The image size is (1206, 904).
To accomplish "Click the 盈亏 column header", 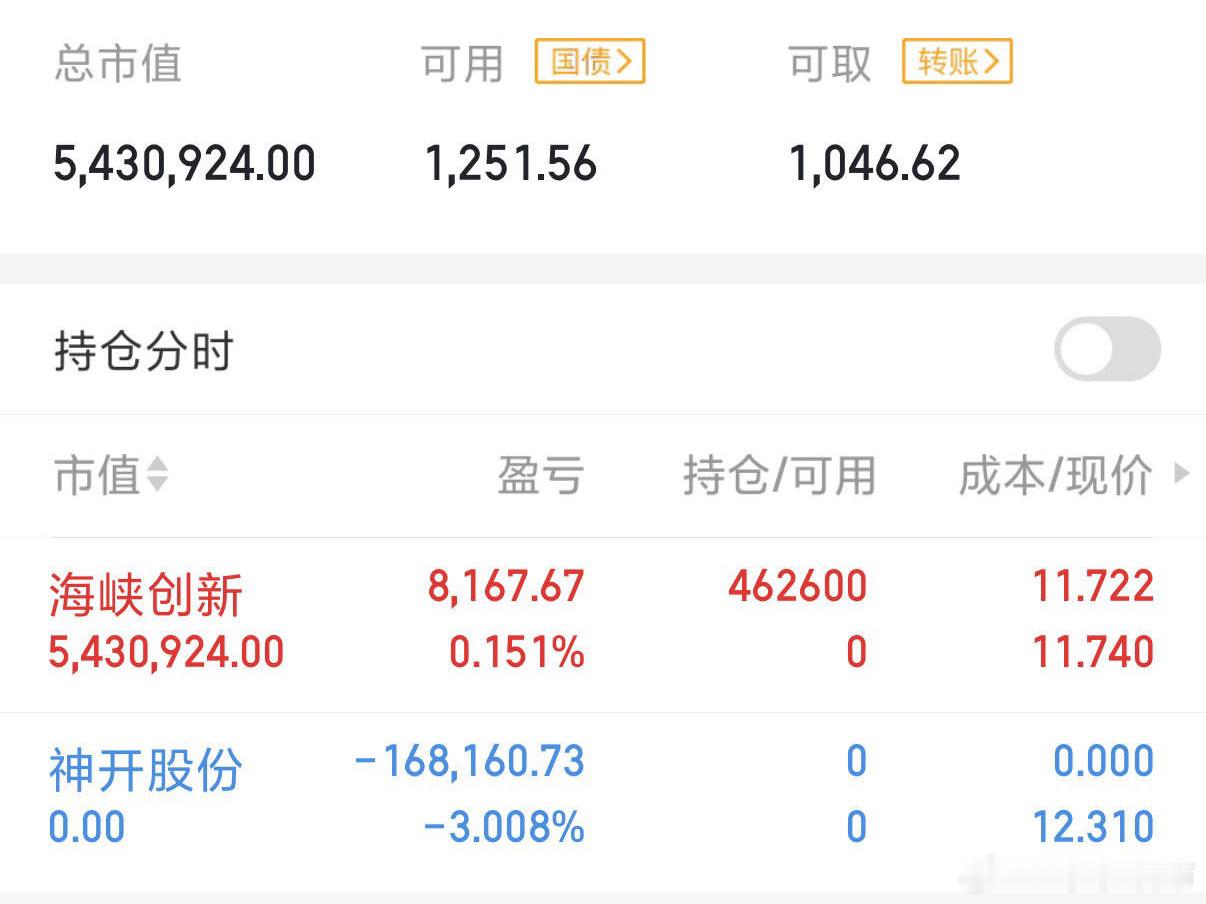I will pos(539,477).
